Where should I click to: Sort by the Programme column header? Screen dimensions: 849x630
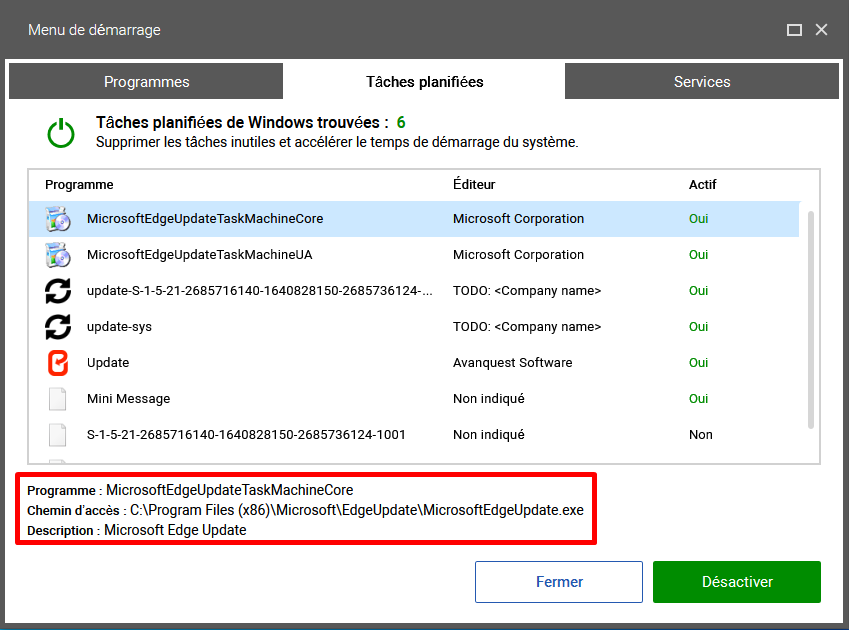(x=79, y=185)
